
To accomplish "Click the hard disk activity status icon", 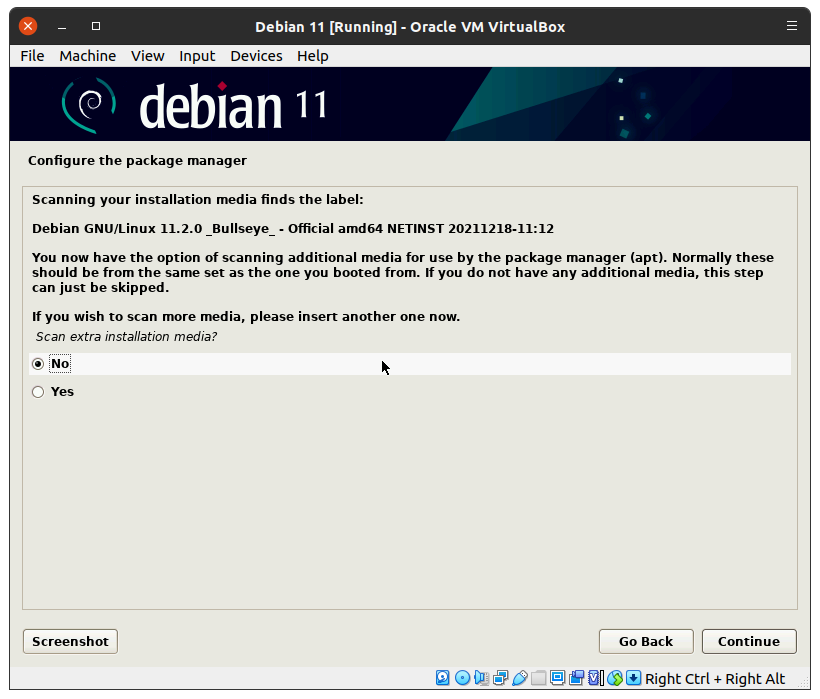I will (x=443, y=678).
